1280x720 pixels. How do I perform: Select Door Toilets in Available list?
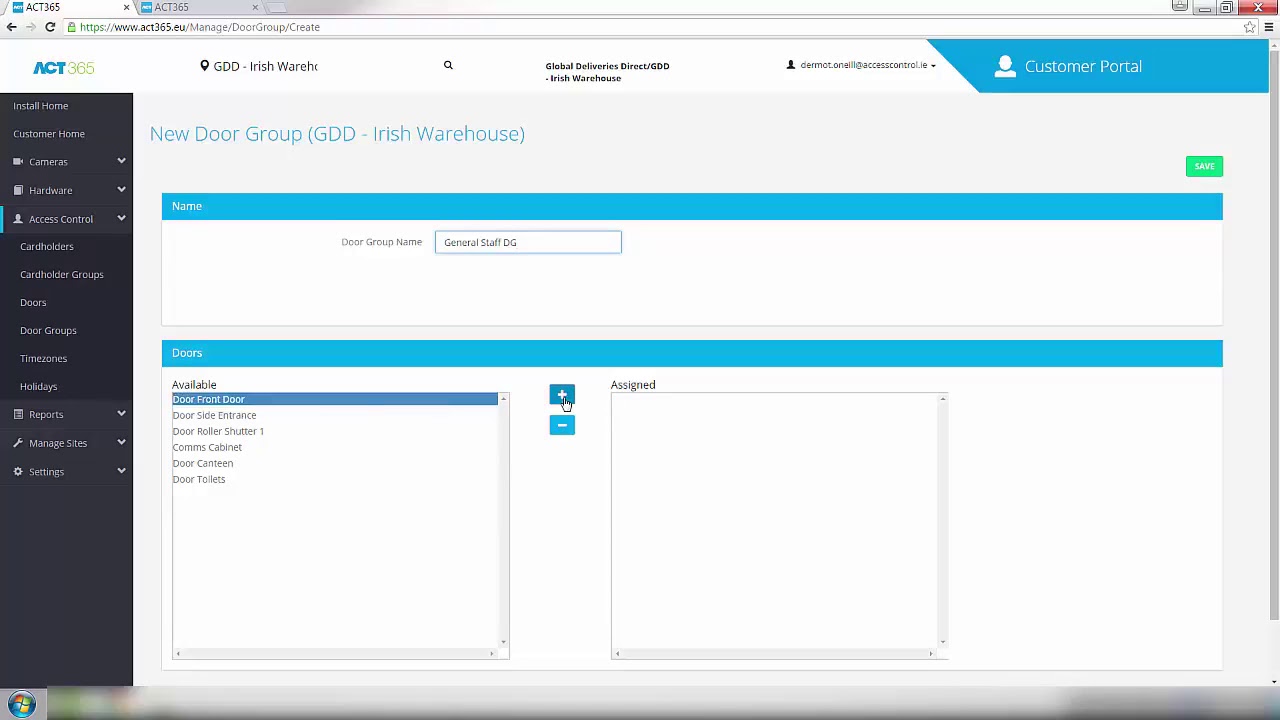coord(334,479)
